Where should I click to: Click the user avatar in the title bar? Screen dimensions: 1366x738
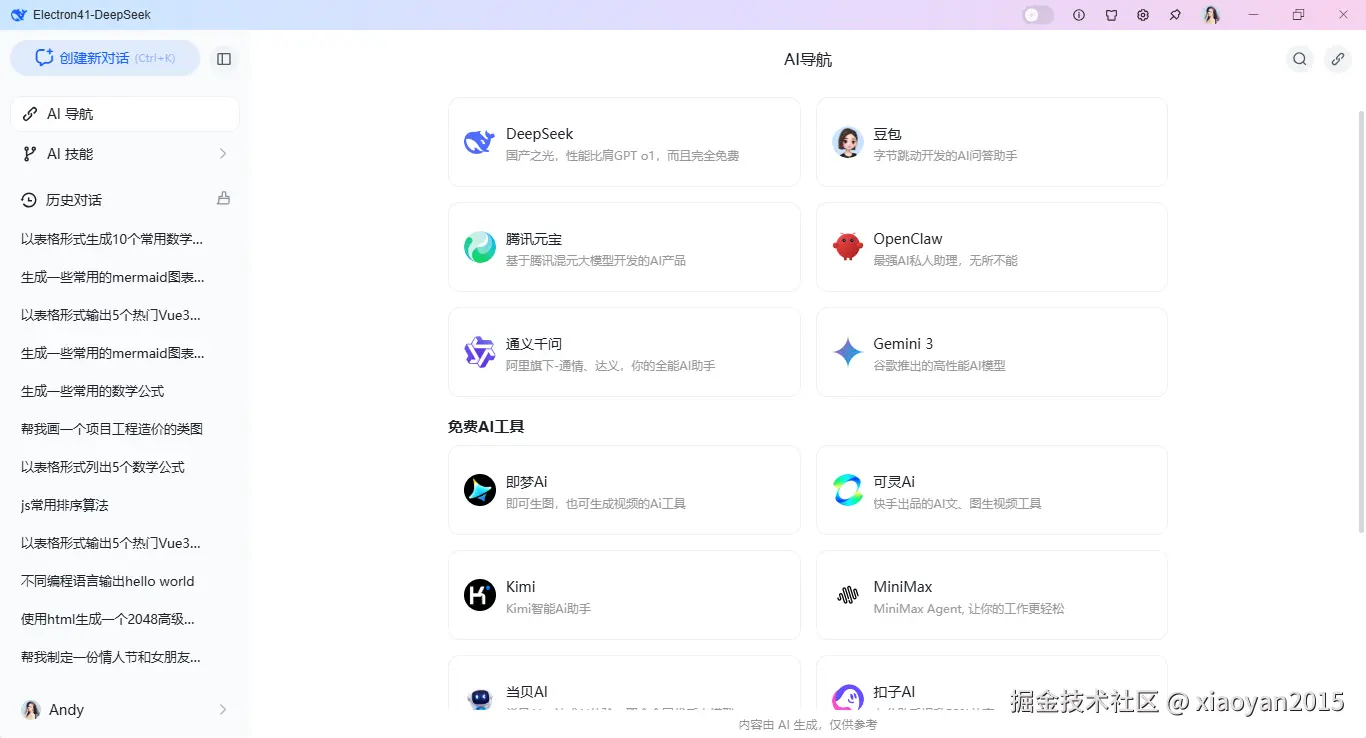tap(1211, 14)
